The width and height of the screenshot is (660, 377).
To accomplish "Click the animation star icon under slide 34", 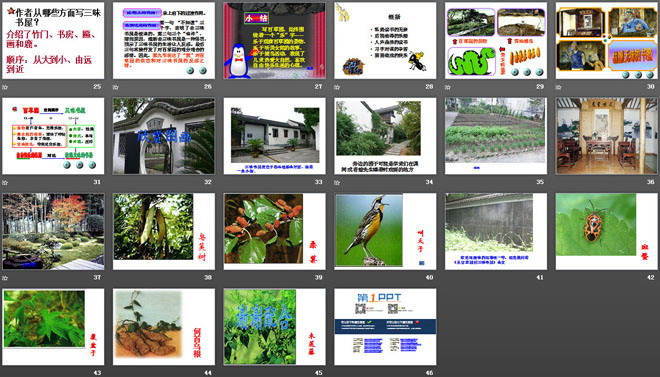I will 337,183.
